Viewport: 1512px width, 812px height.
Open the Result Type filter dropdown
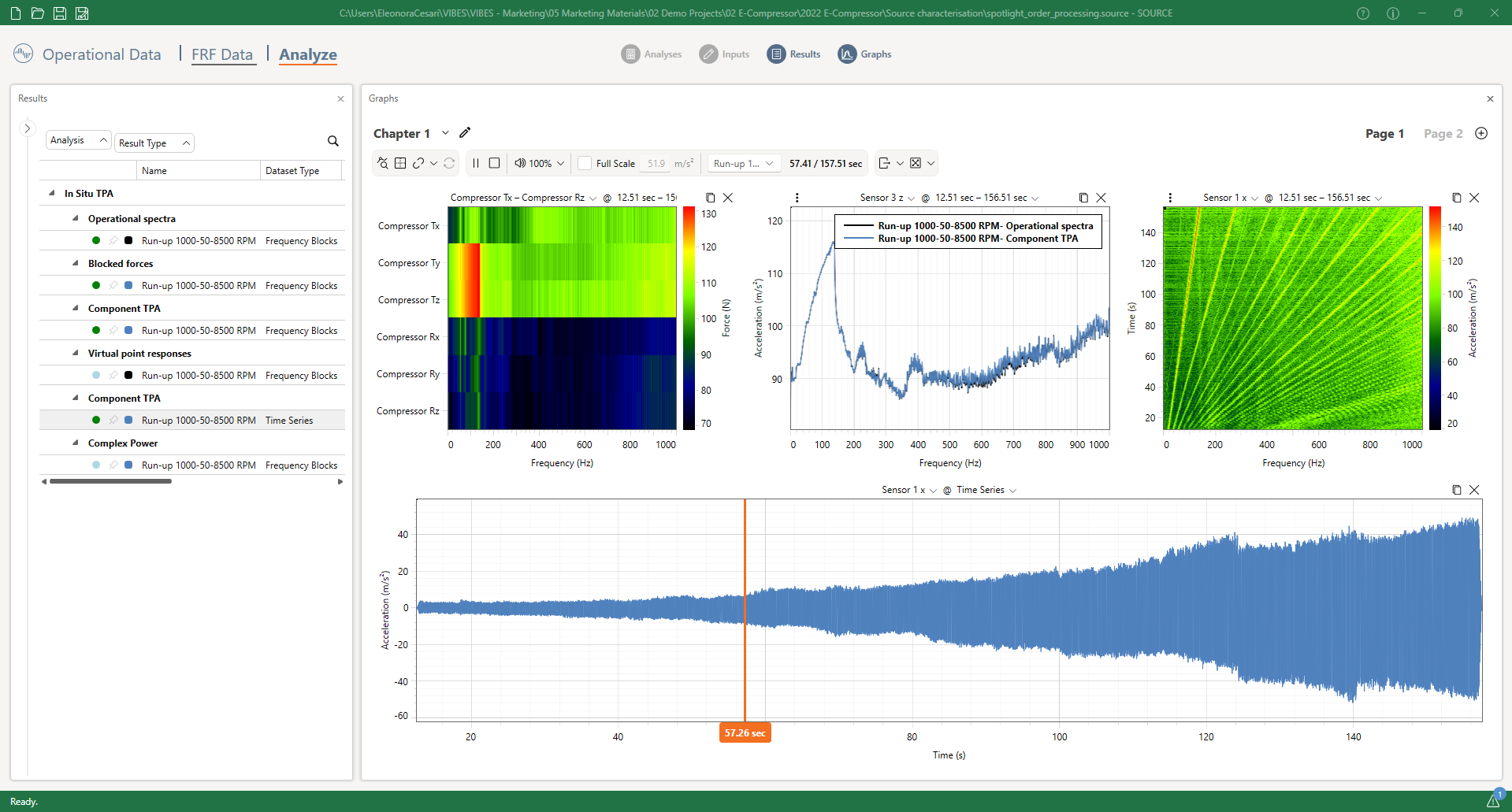154,143
